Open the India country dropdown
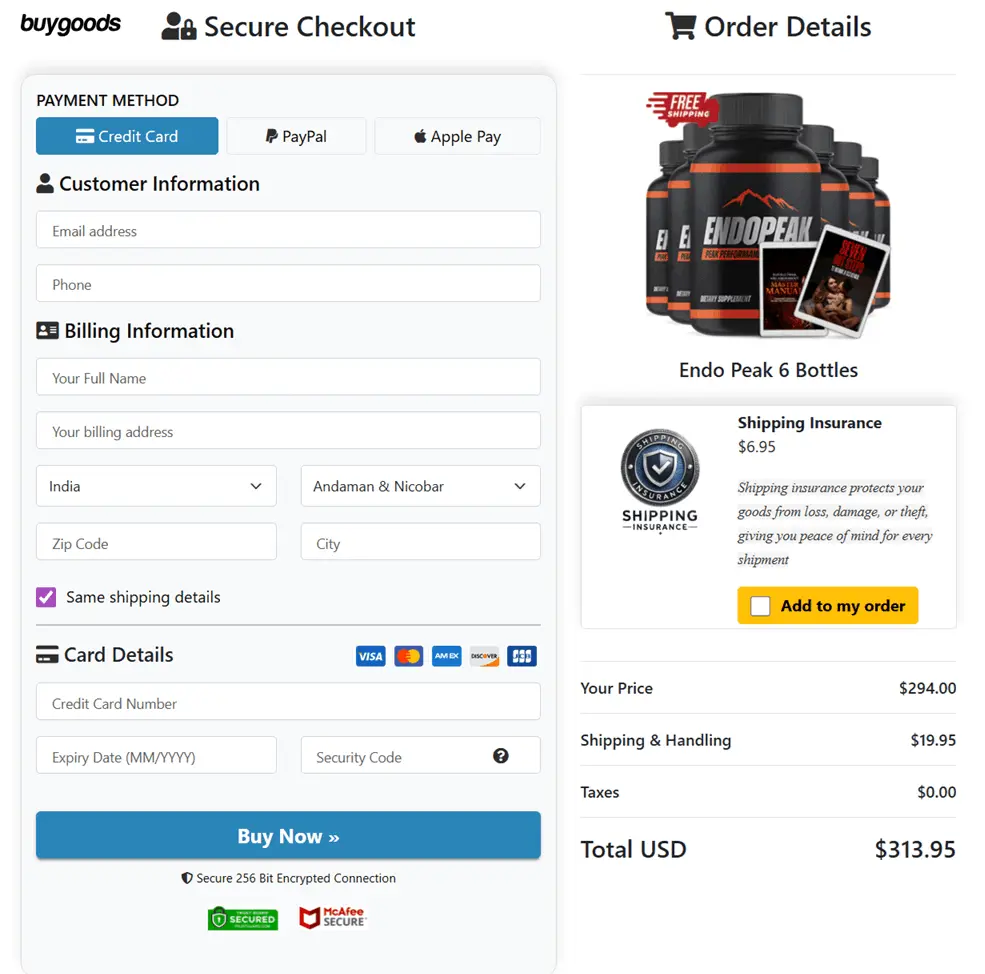 pos(156,486)
